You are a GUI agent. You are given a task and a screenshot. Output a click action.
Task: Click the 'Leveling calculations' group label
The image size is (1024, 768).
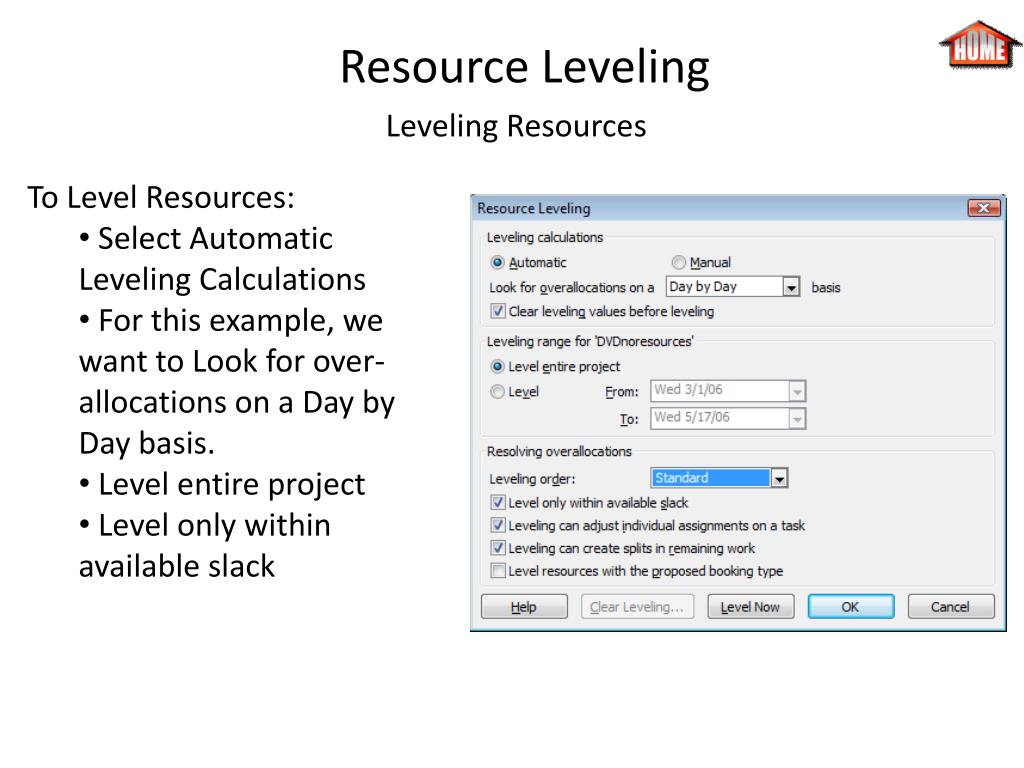pos(545,237)
